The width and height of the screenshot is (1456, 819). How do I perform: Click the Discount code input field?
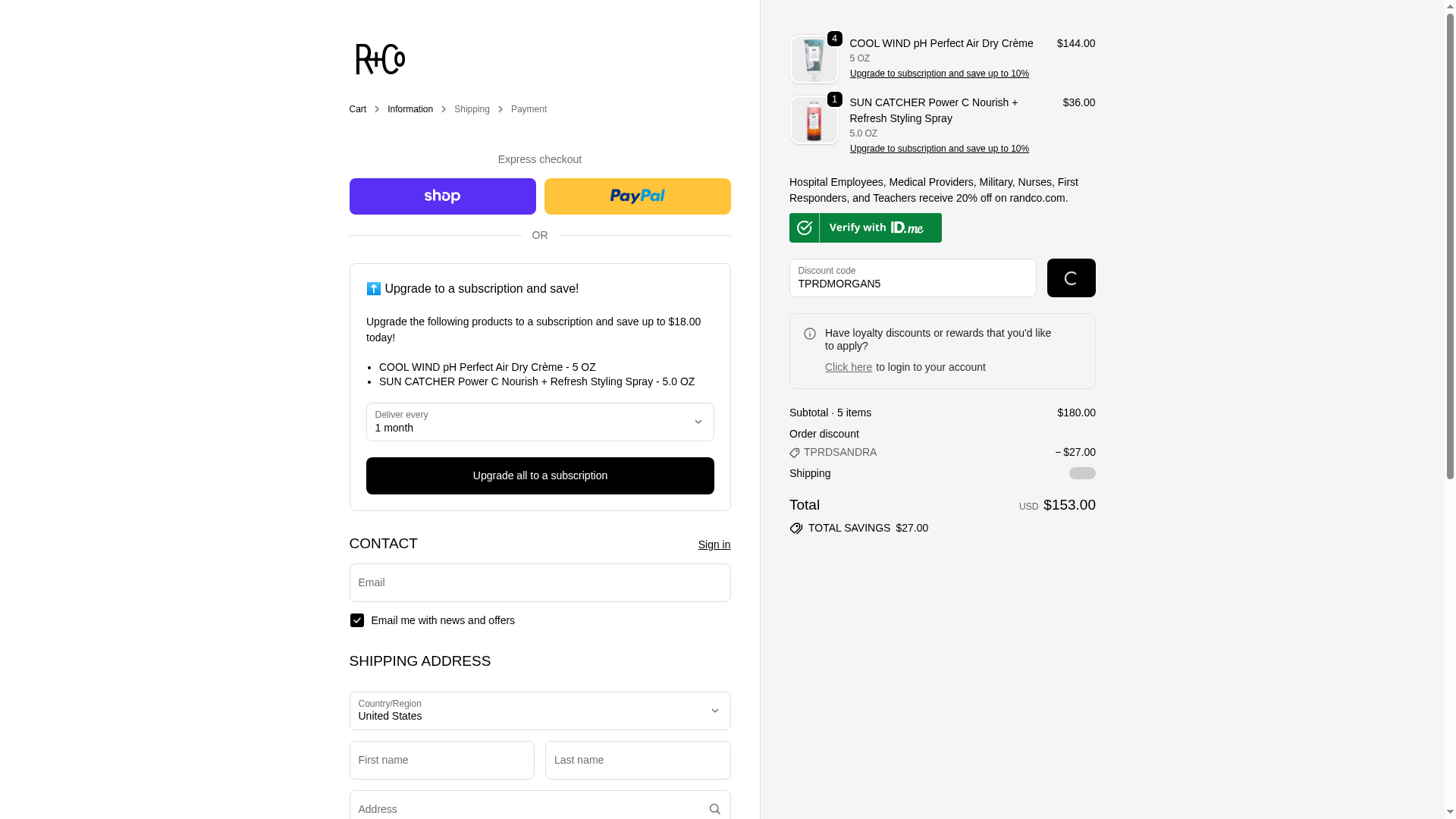pyautogui.click(x=912, y=278)
